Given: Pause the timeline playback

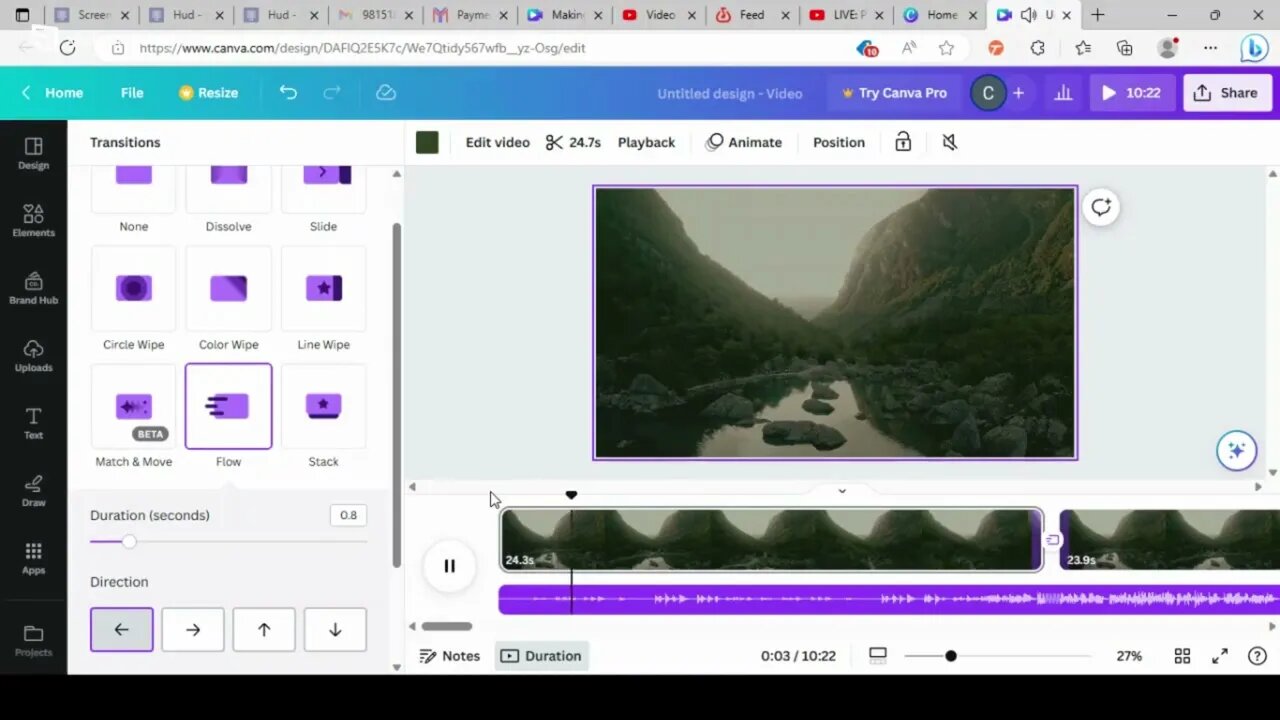Looking at the screenshot, I should pos(449,566).
